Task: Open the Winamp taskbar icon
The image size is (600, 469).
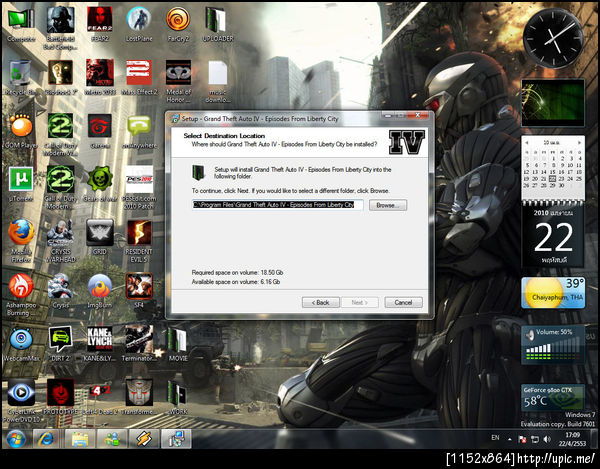Action: click(144, 439)
